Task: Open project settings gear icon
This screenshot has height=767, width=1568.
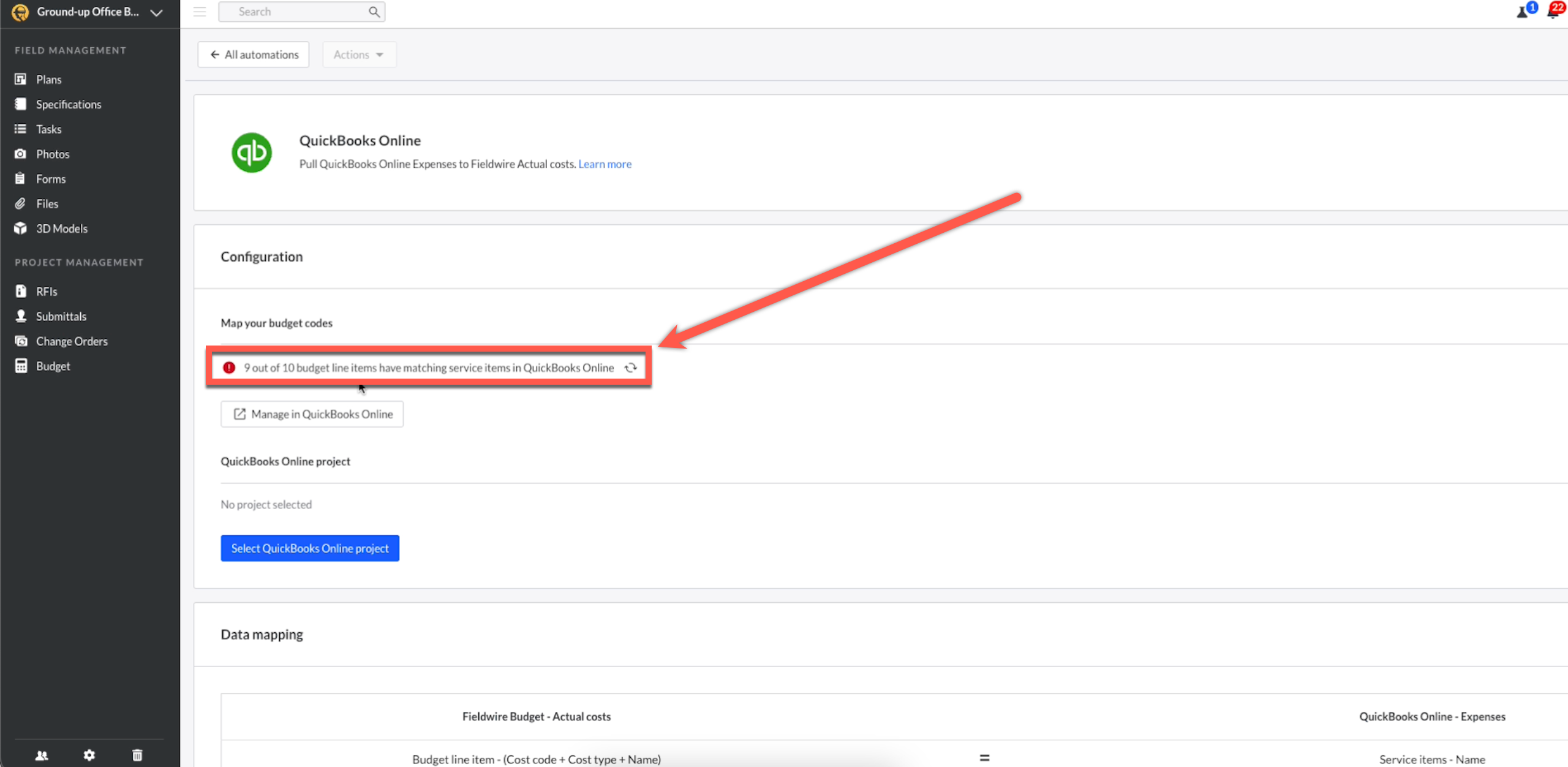Action: (x=89, y=755)
